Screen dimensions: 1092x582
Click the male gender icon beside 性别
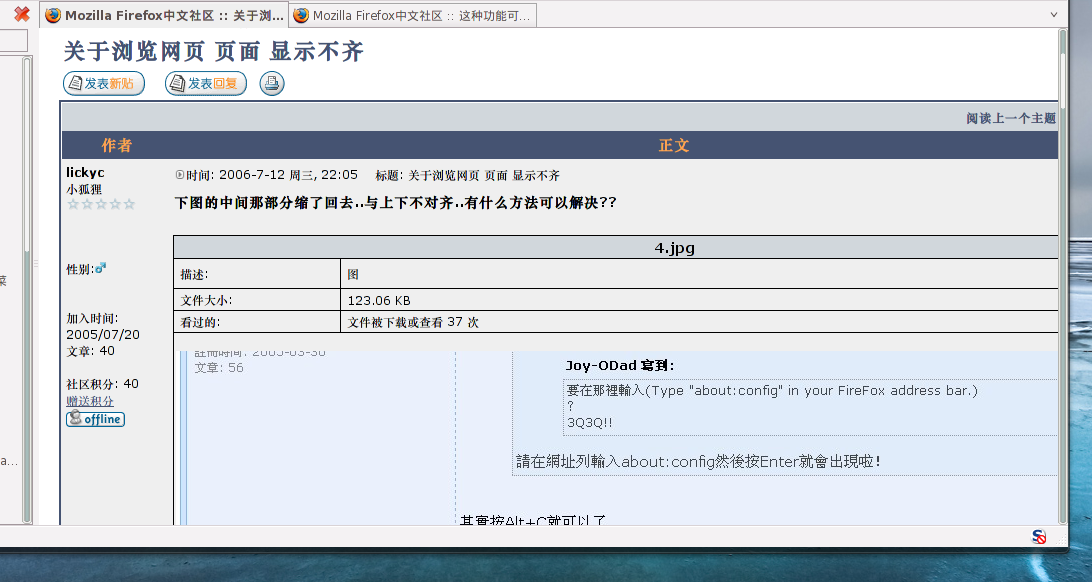[x=100, y=269]
